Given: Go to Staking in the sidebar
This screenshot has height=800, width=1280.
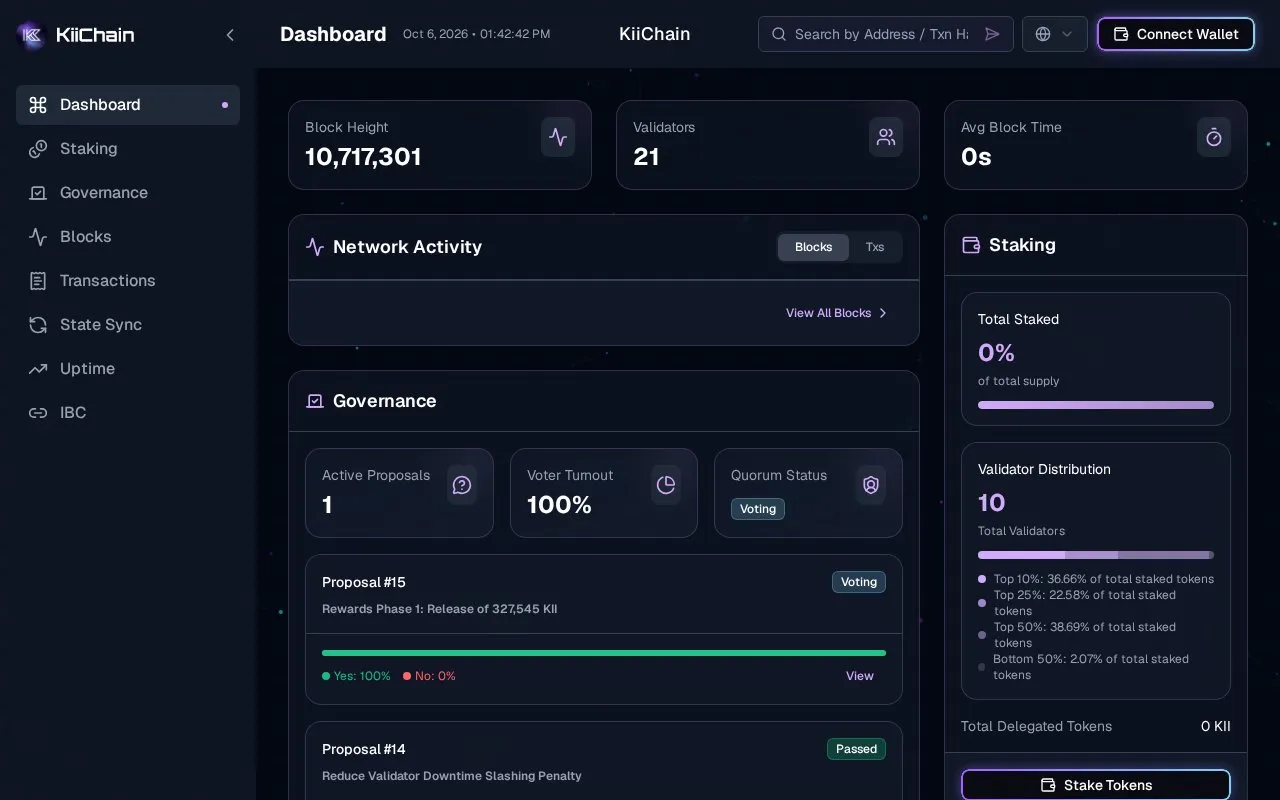Looking at the screenshot, I should 128,149.
